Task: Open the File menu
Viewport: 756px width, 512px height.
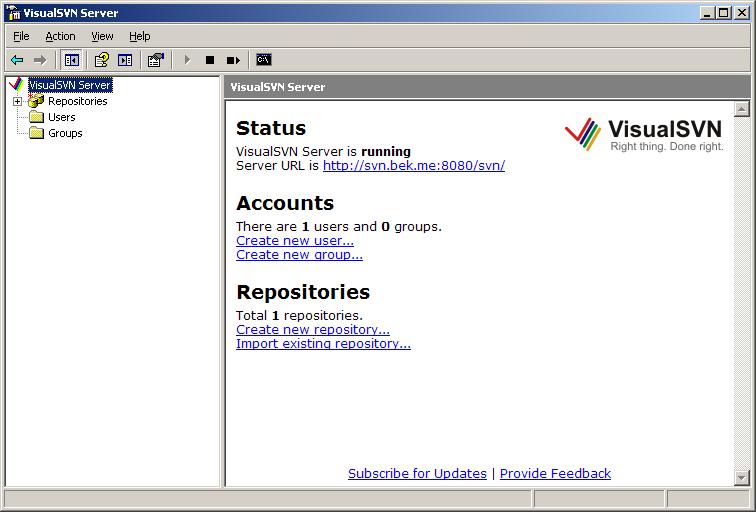Action: coord(21,36)
